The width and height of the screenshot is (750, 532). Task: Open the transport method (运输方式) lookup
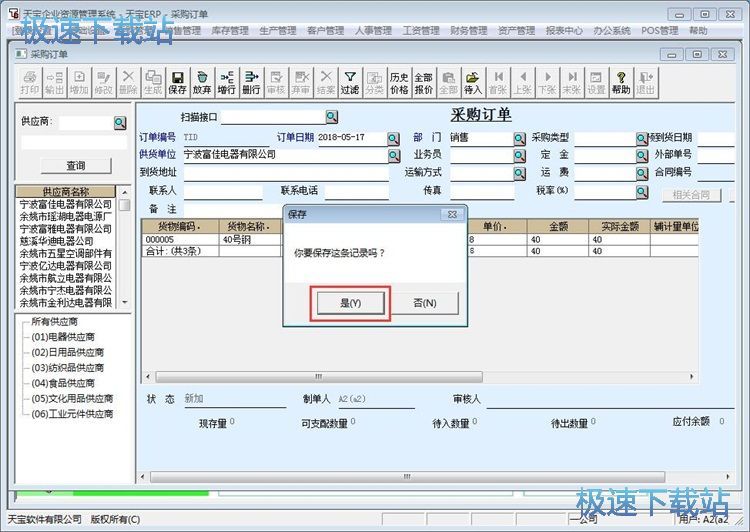click(520, 173)
